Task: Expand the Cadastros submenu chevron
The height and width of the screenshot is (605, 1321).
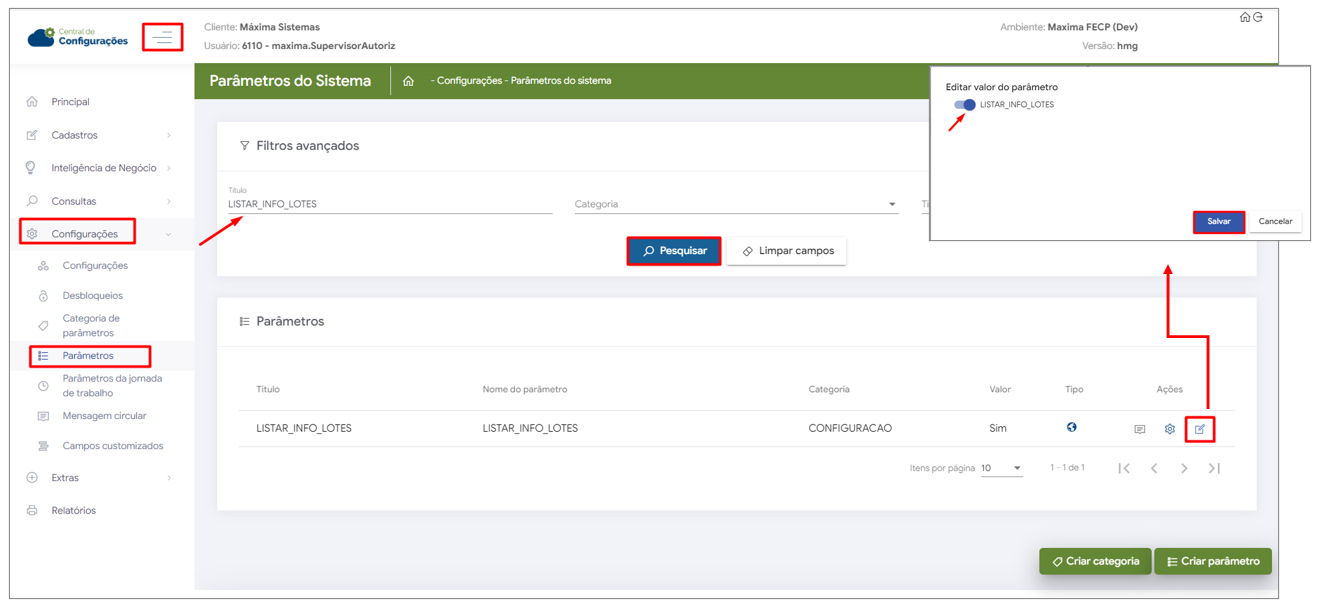Action: click(168, 135)
